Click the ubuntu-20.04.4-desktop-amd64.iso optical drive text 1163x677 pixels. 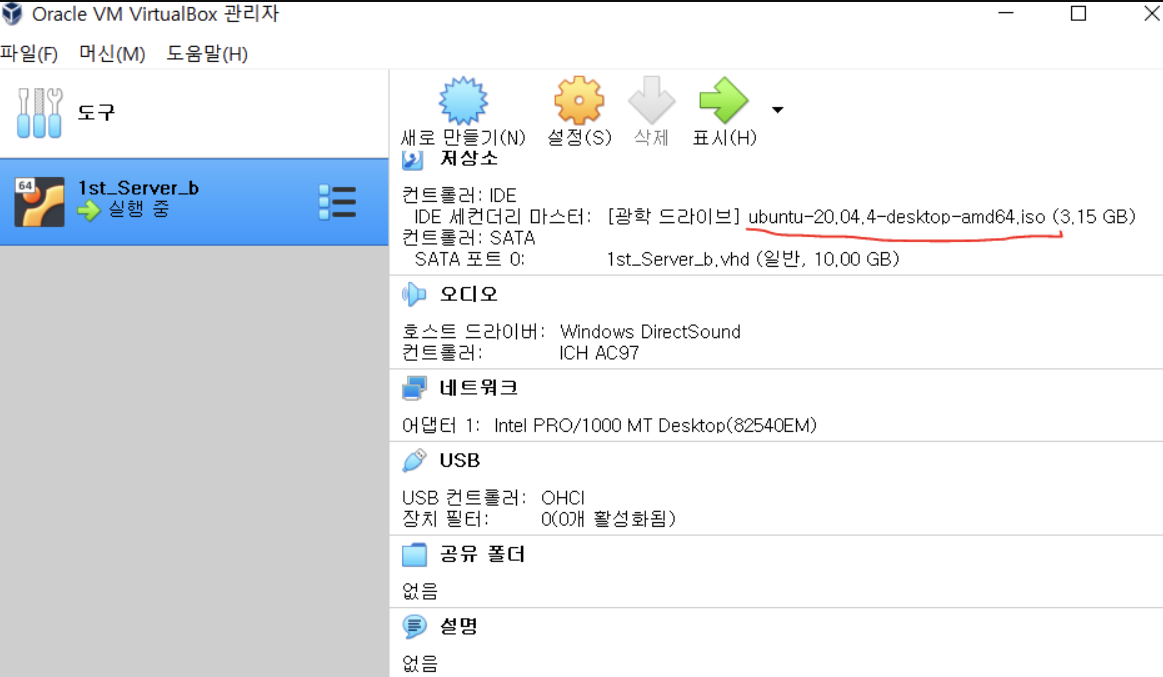[896, 217]
